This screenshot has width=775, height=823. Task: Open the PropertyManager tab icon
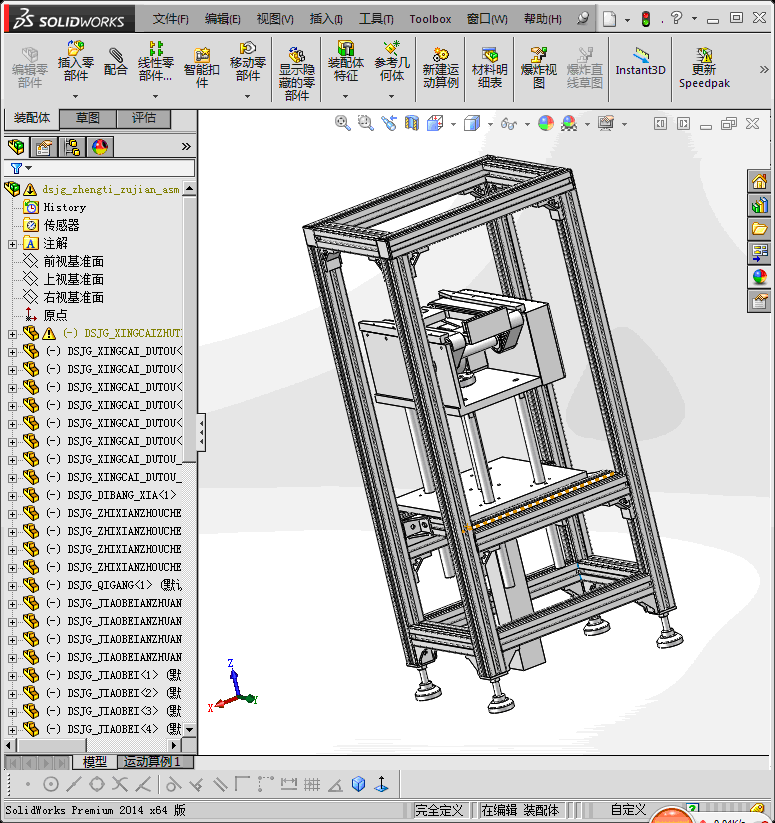tap(44, 147)
